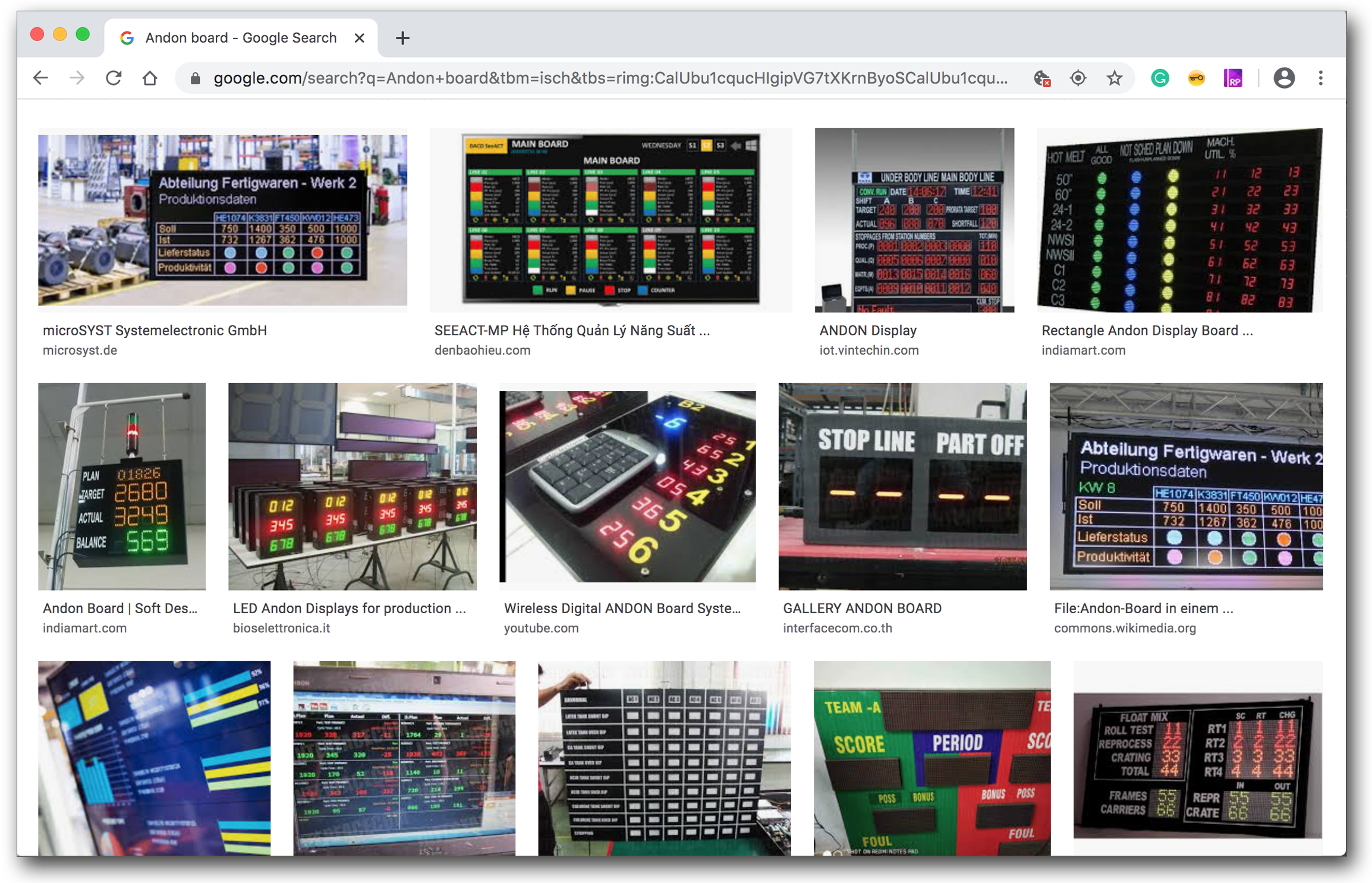This screenshot has width=1372, height=883.
Task: Open the STOP LINE PART OFF thumbnail
Action: [902, 486]
